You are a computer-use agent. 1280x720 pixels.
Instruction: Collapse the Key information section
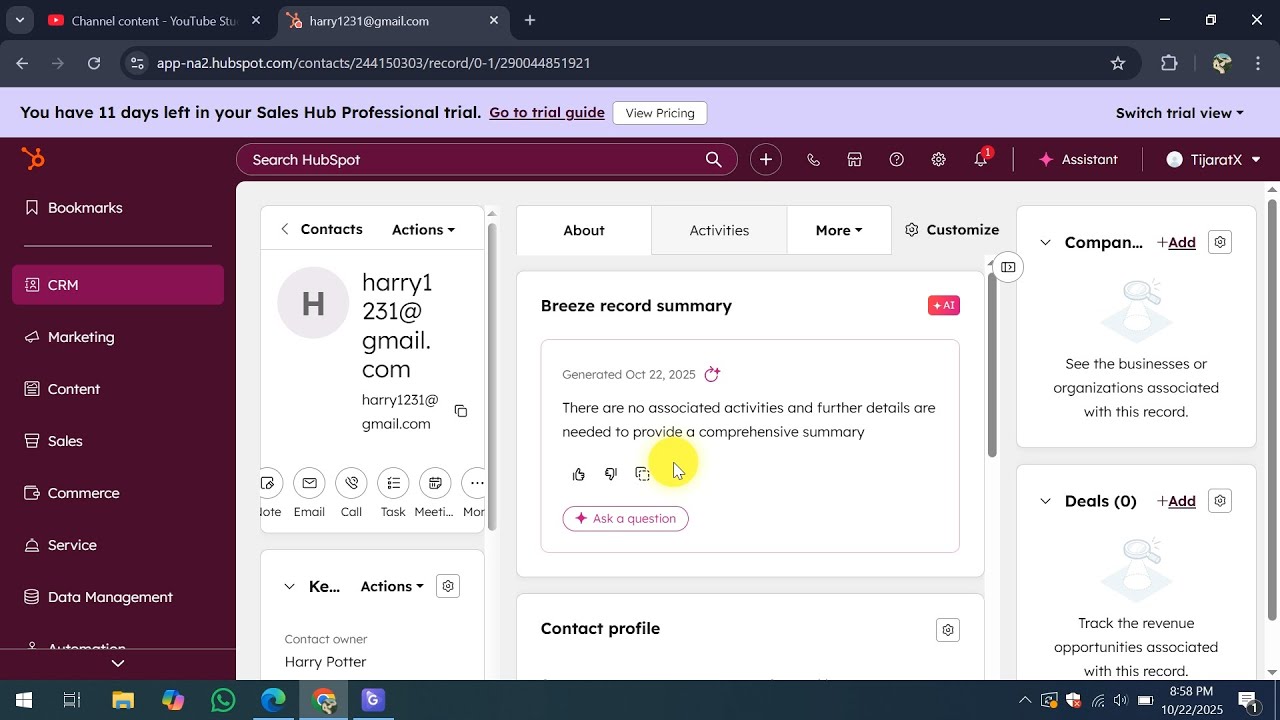pos(289,587)
